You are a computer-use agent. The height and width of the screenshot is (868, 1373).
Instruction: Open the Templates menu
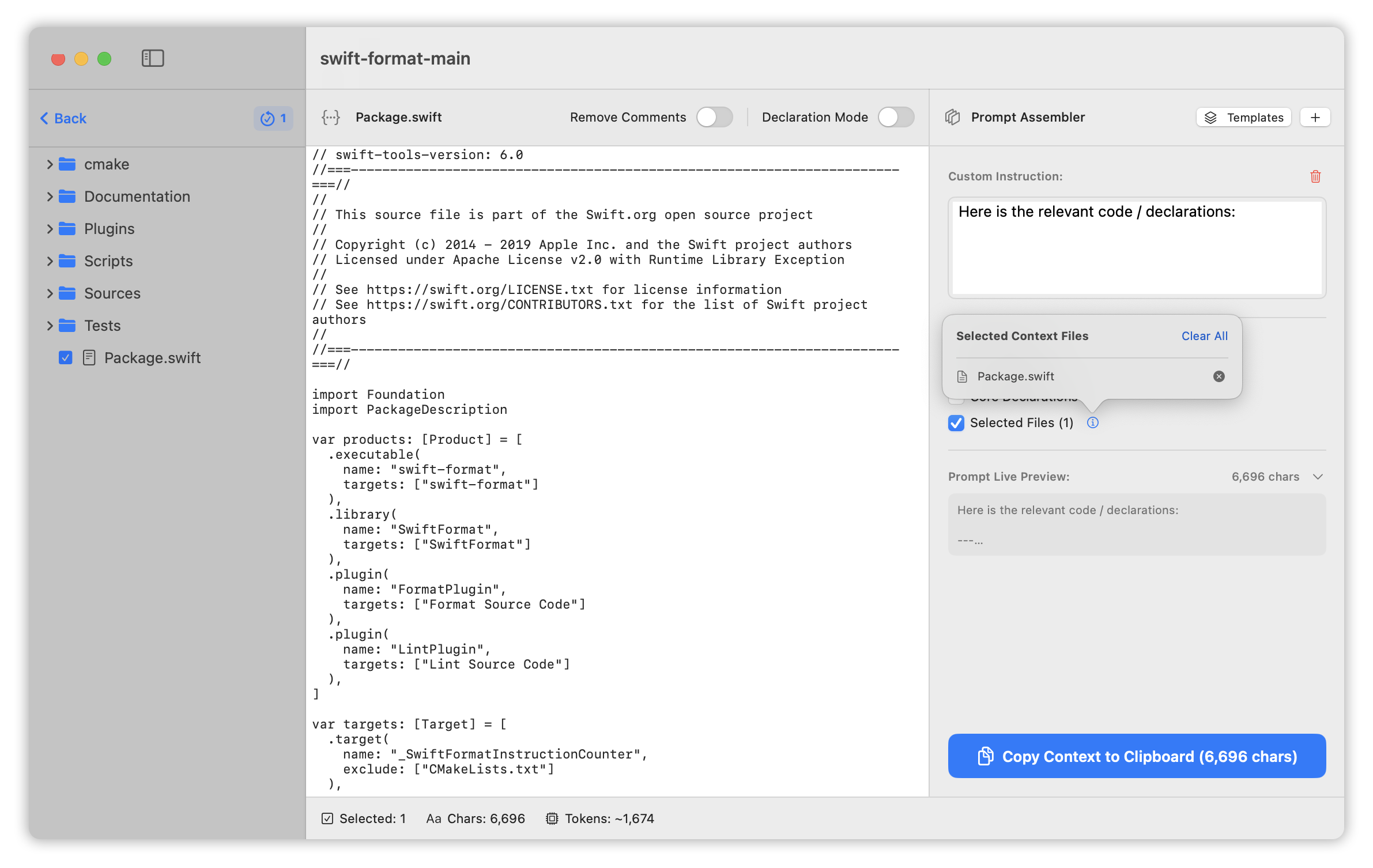click(1244, 118)
